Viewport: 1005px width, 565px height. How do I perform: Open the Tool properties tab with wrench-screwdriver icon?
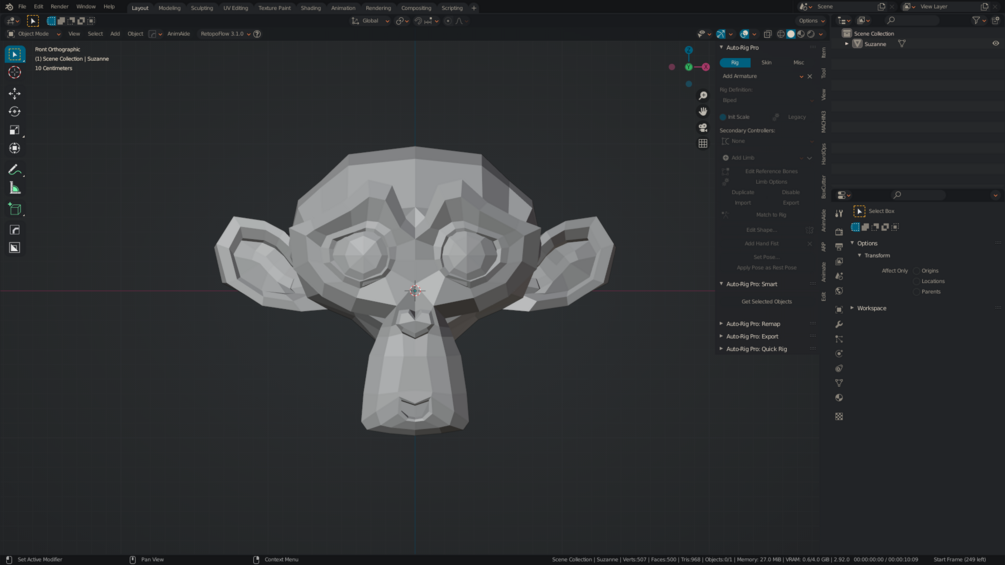tap(839, 213)
